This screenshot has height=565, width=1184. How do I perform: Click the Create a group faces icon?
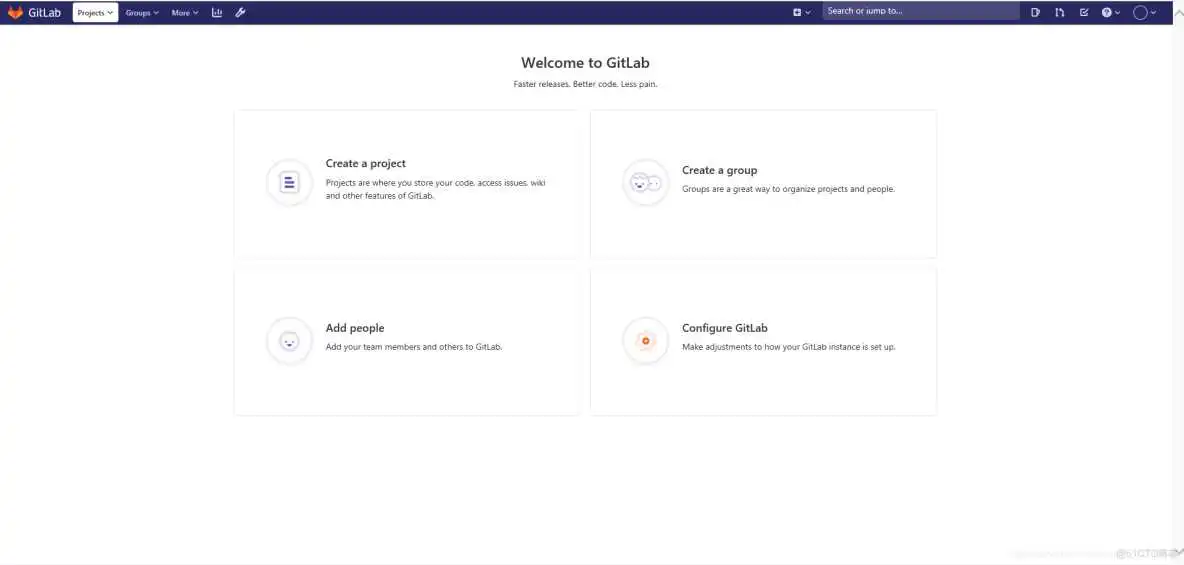pos(646,182)
